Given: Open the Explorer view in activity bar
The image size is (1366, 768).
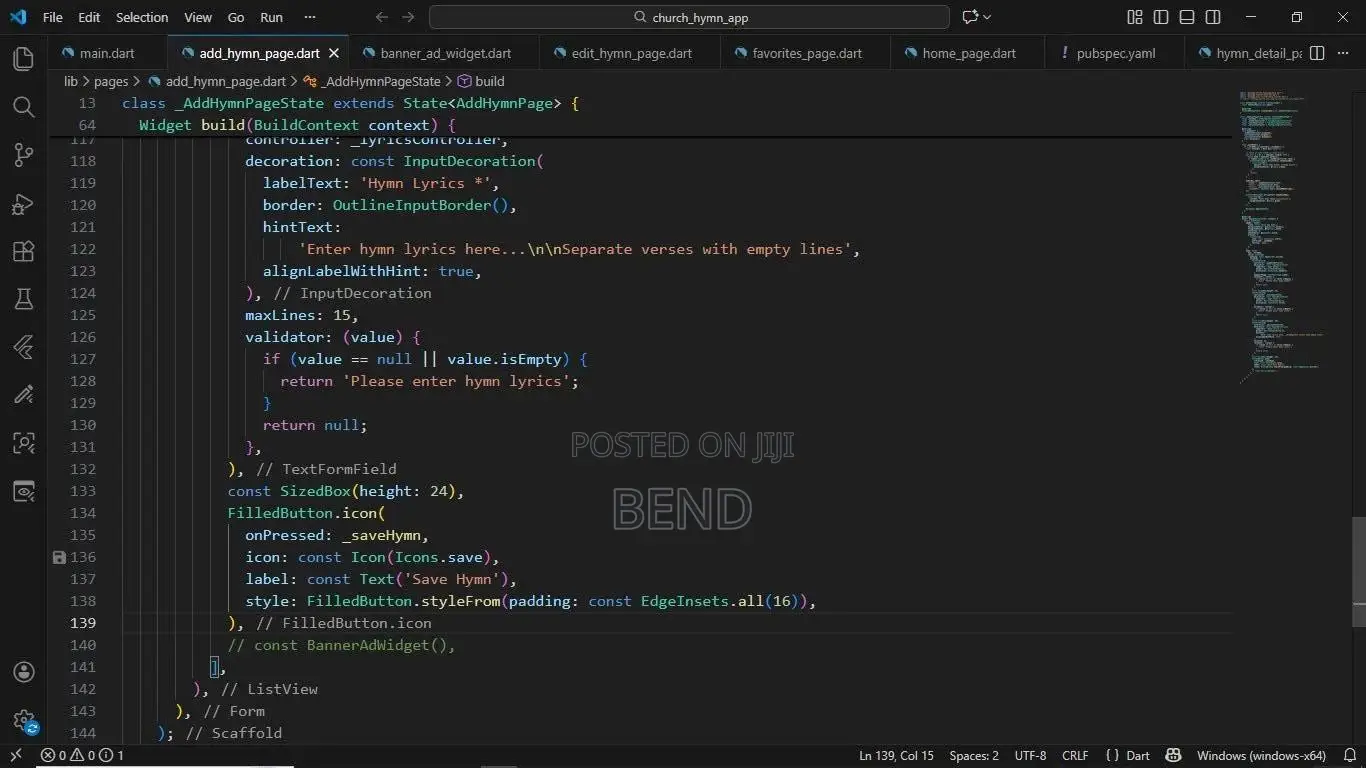Looking at the screenshot, I should pyautogui.click(x=24, y=59).
